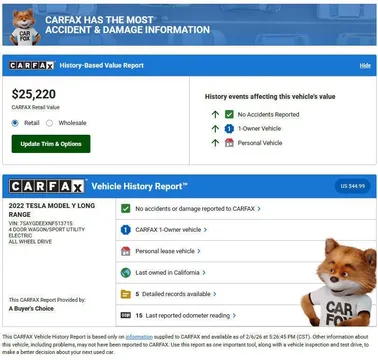Click the red Personal Vehicle house icon
Screen dimensions: 378x360
(x=229, y=143)
